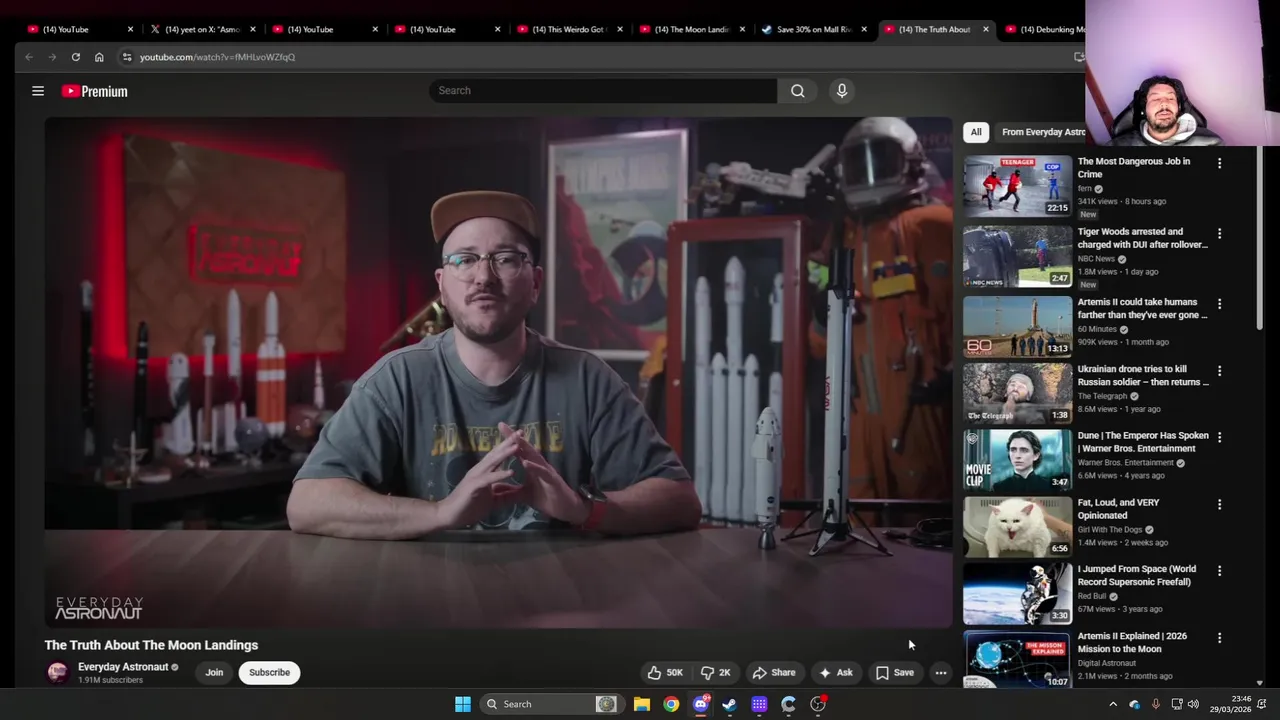This screenshot has height=720, width=1280.
Task: Click browser back arrow
Action: click(x=29, y=57)
